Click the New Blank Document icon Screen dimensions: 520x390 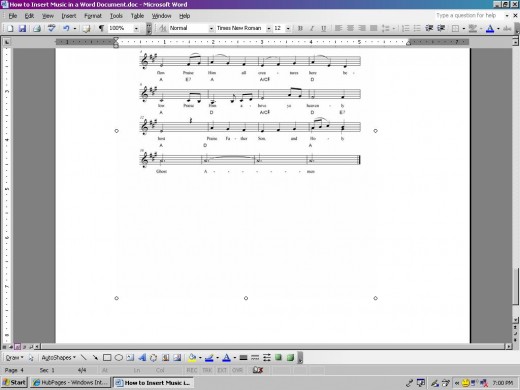click(10, 28)
